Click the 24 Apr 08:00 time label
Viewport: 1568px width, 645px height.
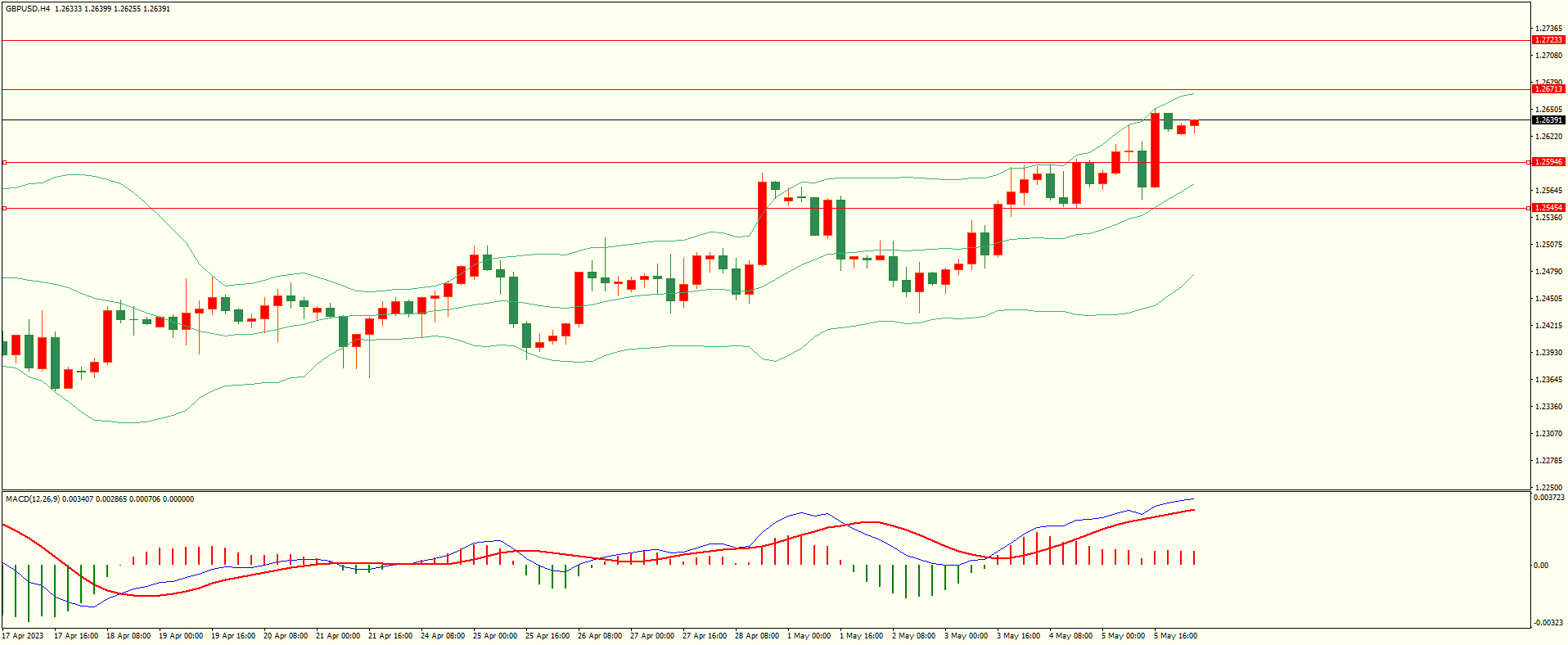[443, 636]
